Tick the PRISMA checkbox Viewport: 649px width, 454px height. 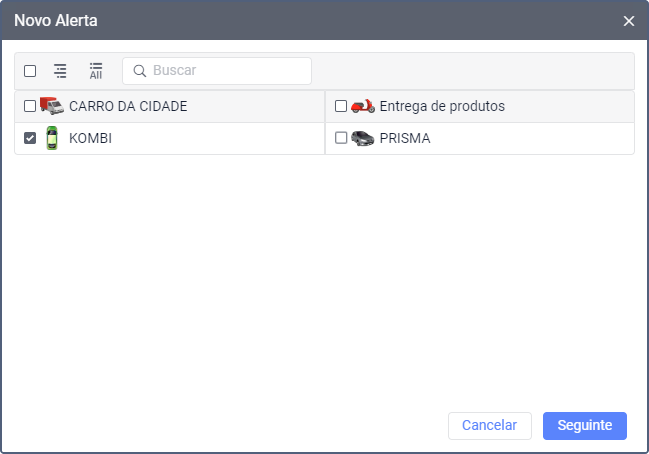tap(341, 138)
